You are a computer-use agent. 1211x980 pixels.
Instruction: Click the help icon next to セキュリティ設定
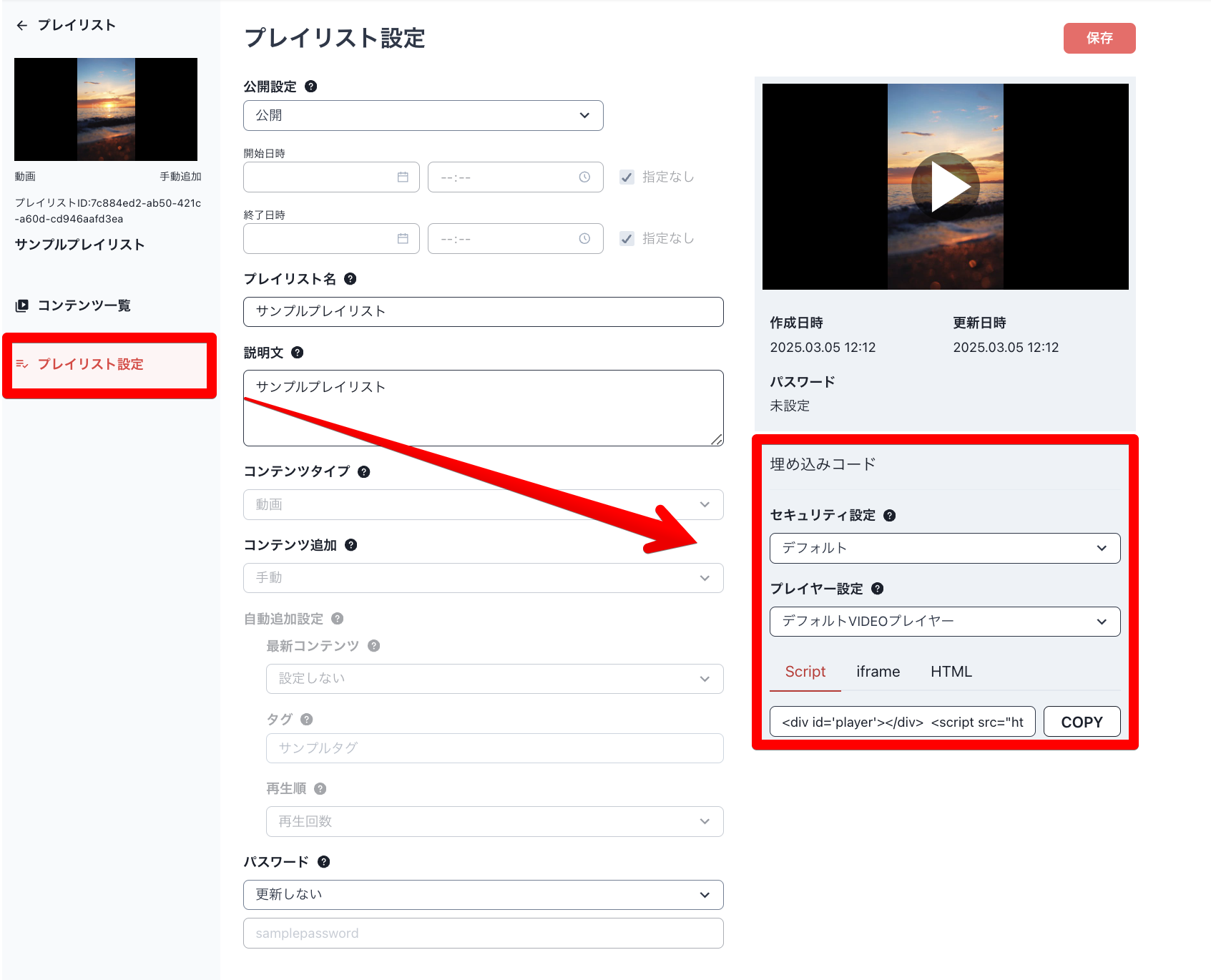click(890, 514)
